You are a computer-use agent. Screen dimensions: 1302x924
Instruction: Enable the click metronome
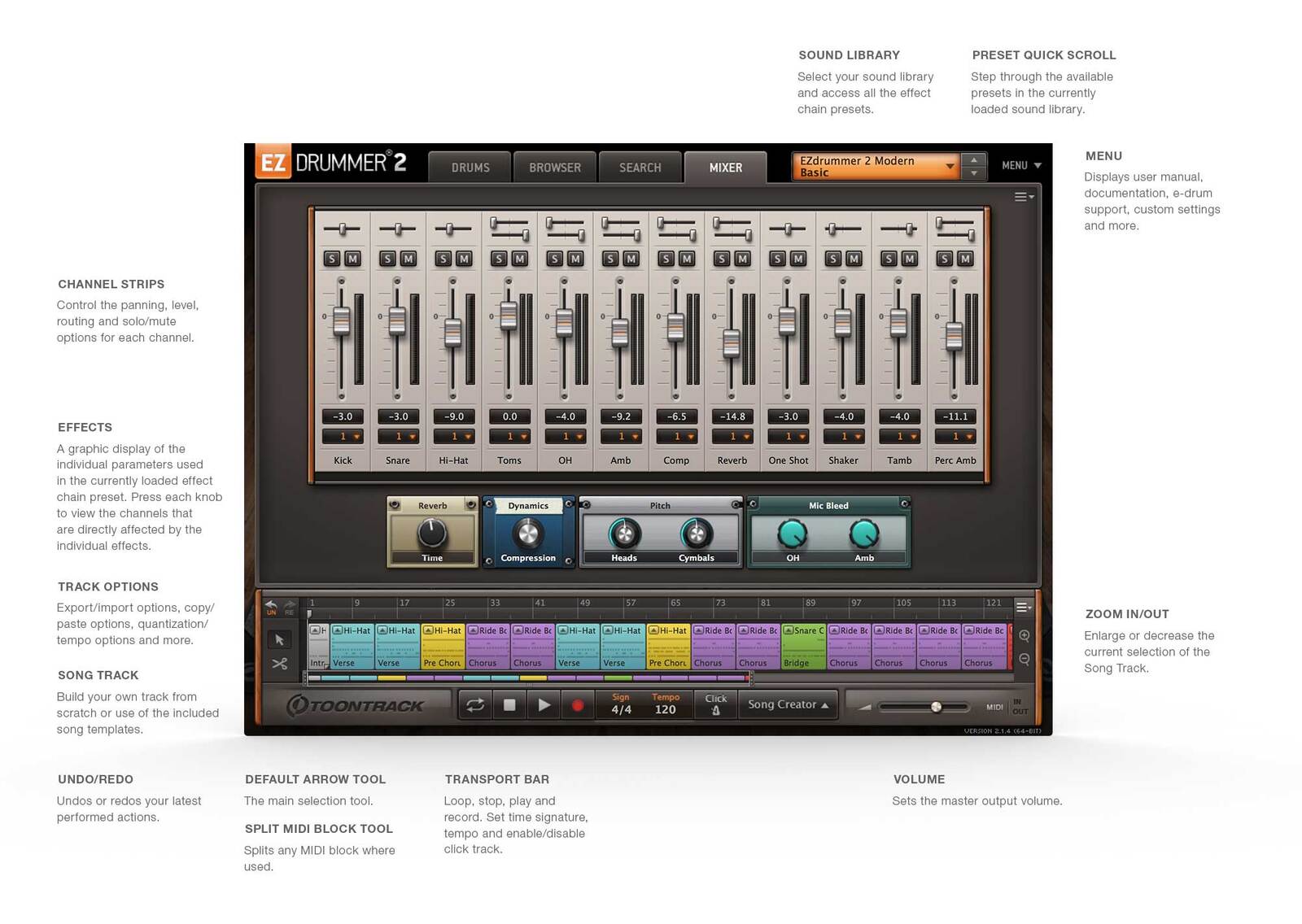(x=716, y=704)
